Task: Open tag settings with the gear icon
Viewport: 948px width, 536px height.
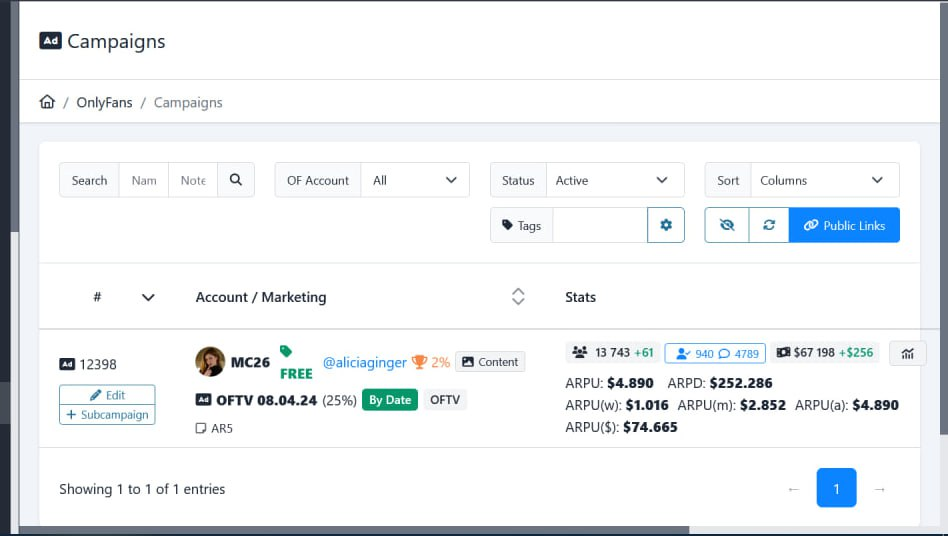Action: pos(666,225)
